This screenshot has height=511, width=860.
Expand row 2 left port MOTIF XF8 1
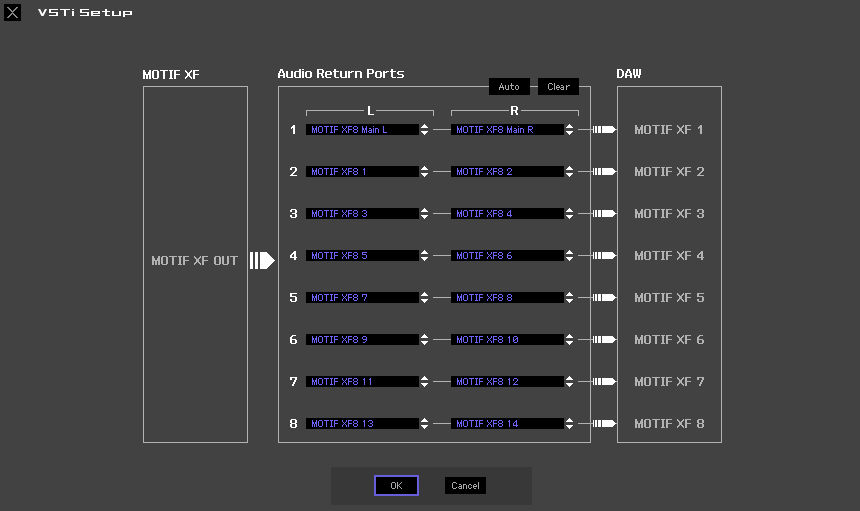(x=425, y=172)
